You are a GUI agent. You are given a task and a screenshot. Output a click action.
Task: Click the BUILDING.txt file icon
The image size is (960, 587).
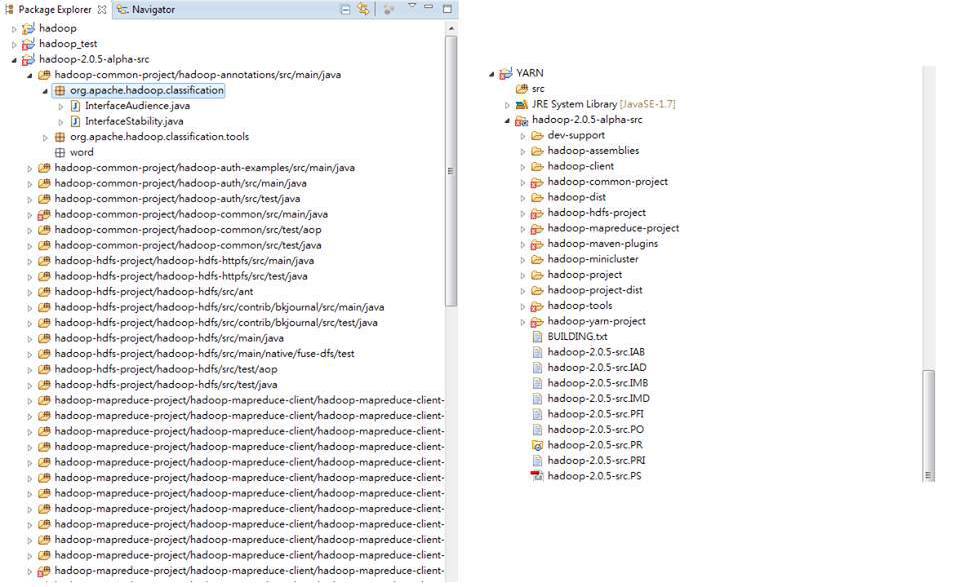pos(537,337)
